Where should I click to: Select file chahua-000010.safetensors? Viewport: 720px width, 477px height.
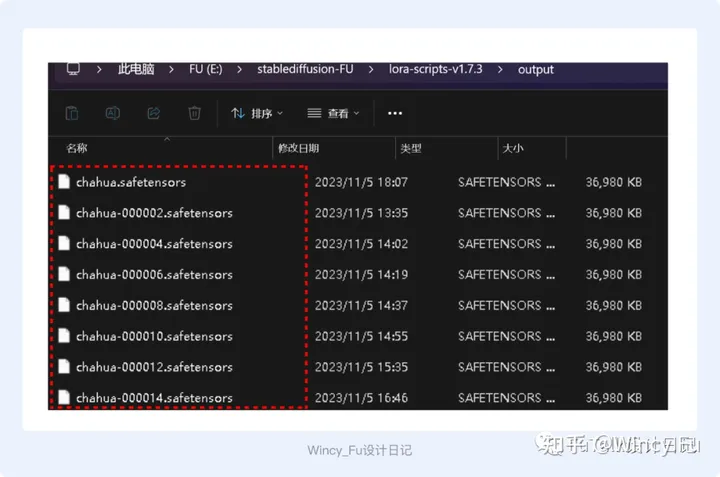click(154, 337)
